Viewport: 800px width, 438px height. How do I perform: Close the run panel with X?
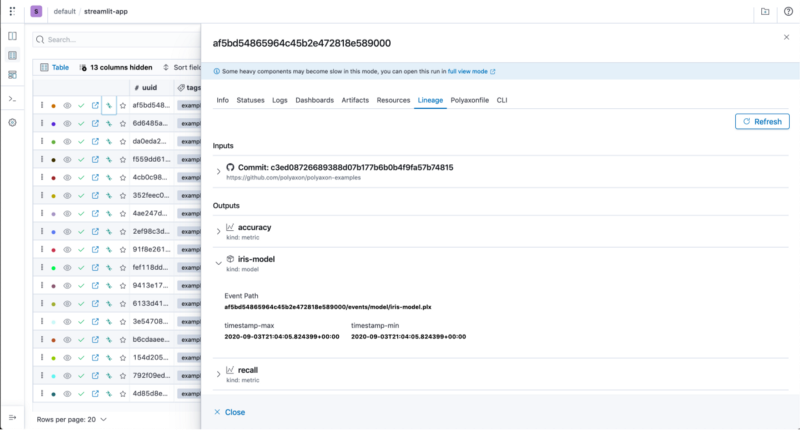click(786, 37)
